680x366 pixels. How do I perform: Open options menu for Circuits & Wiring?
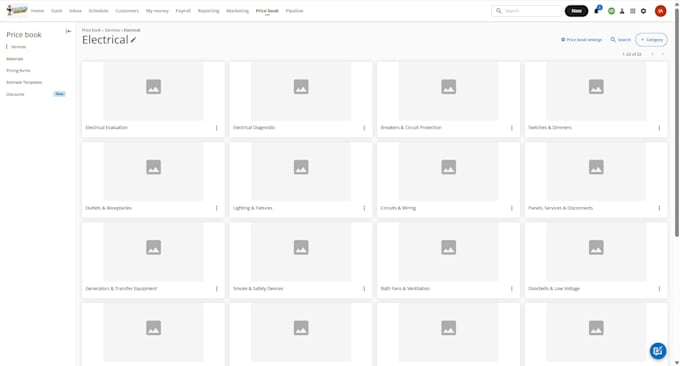512,208
